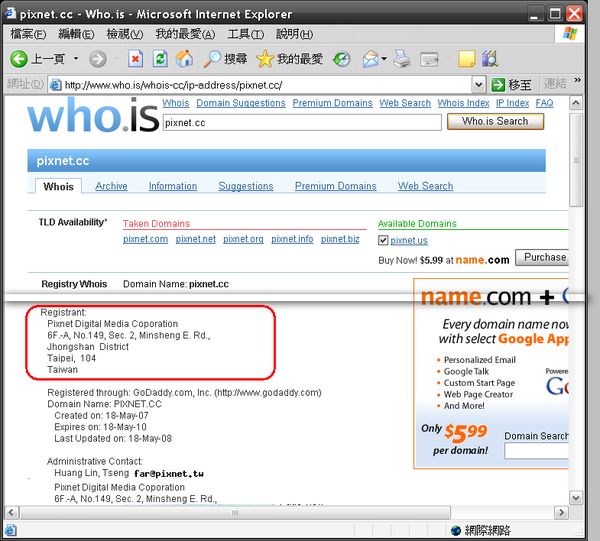600x541 pixels.
Task: Click the horizontal scrollbar thumb
Action: [x=235, y=512]
